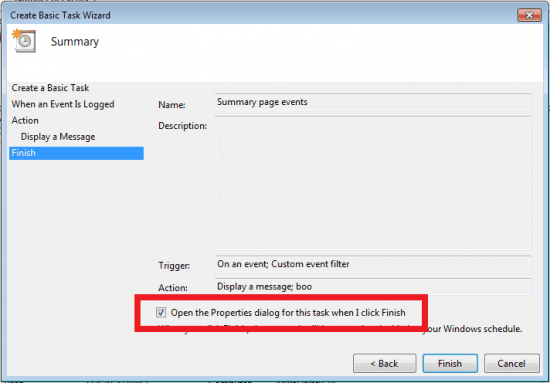The width and height of the screenshot is (550, 383).
Task: Click the 'Open the Properties dialog' label text
Action: tap(288, 313)
